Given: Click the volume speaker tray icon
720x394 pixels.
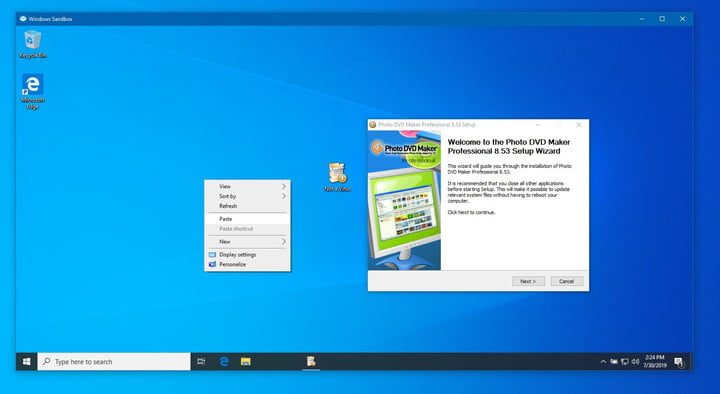Looking at the screenshot, I should (635, 362).
